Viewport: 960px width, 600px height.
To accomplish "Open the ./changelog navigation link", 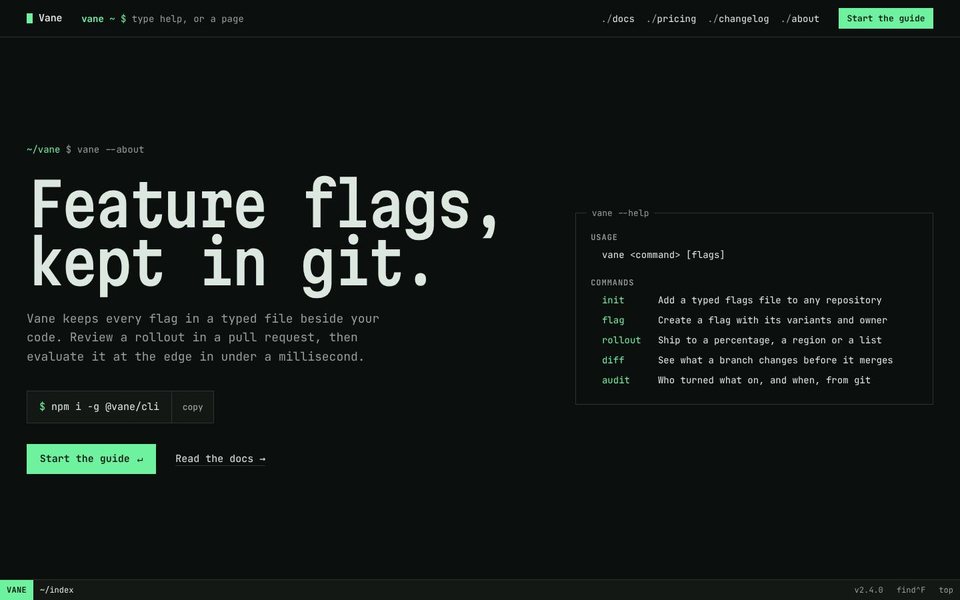I will click(x=738, y=19).
